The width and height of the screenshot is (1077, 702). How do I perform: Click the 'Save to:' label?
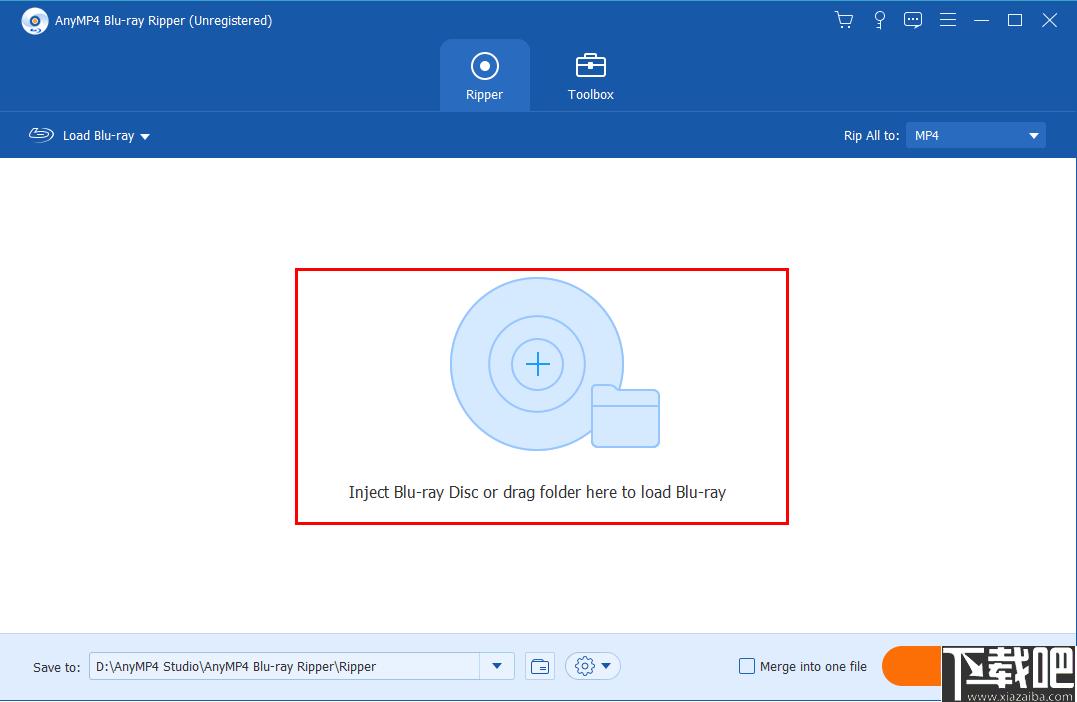click(56, 667)
